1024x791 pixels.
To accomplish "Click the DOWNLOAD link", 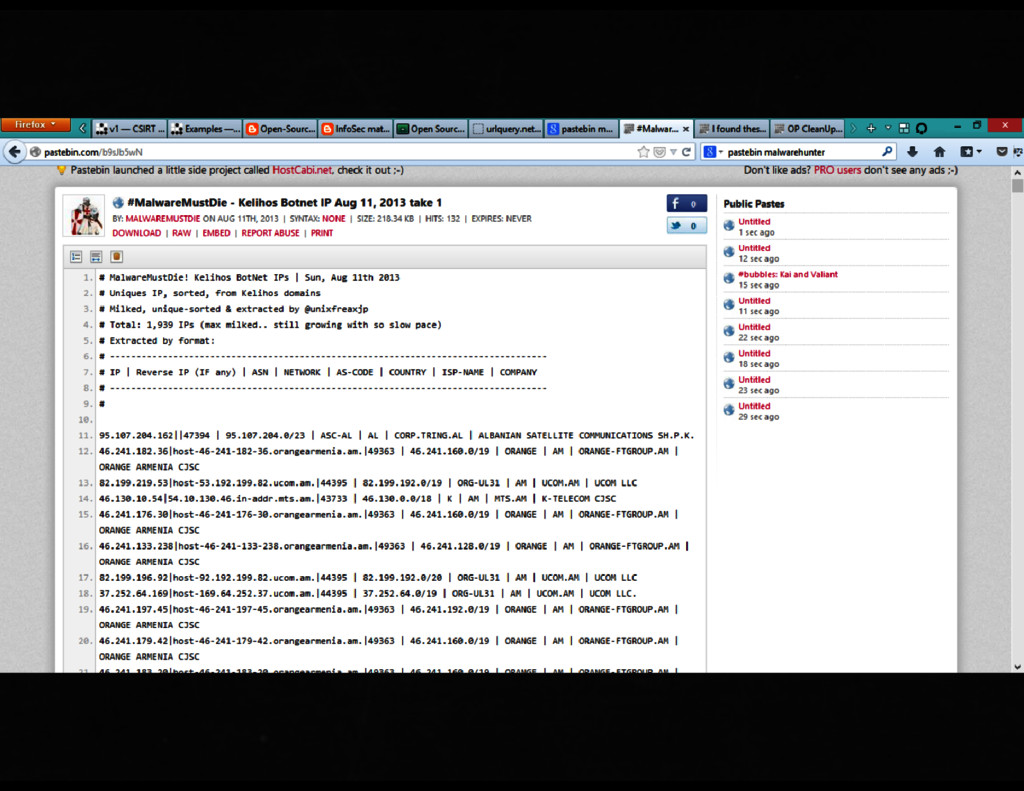I will click(136, 233).
